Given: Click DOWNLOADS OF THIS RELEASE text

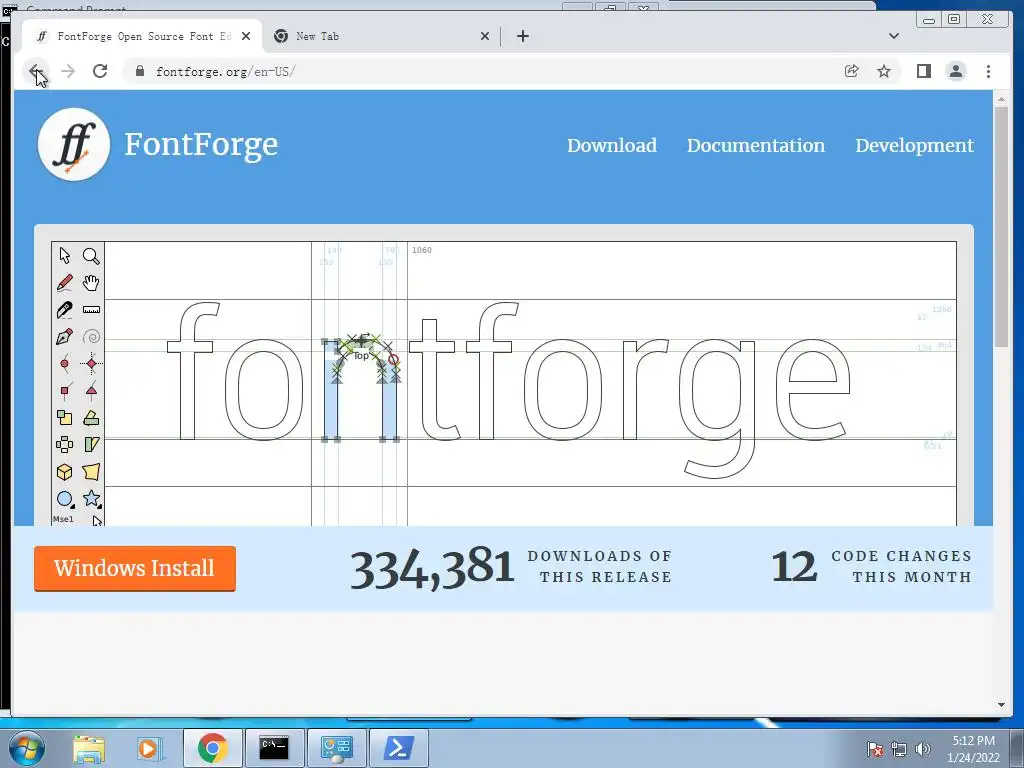Looking at the screenshot, I should pos(600,566).
